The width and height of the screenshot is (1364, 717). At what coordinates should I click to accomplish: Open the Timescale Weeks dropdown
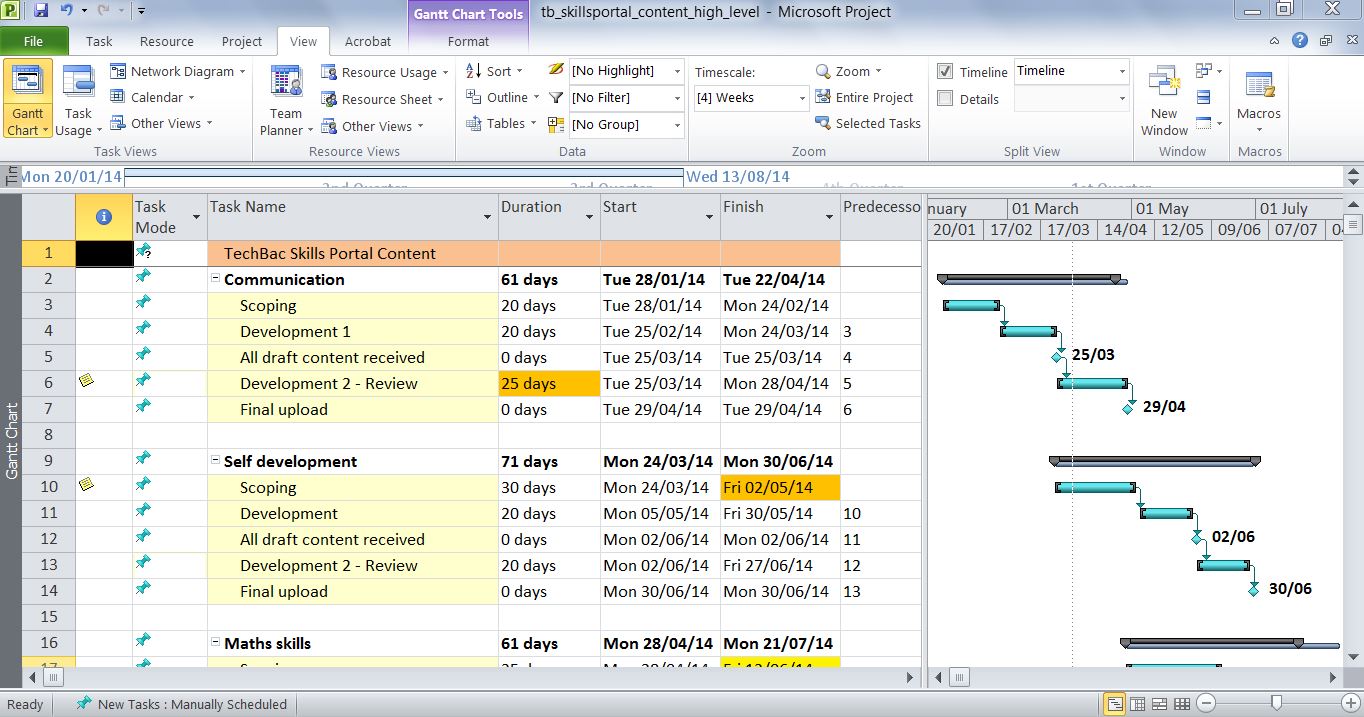coord(801,98)
